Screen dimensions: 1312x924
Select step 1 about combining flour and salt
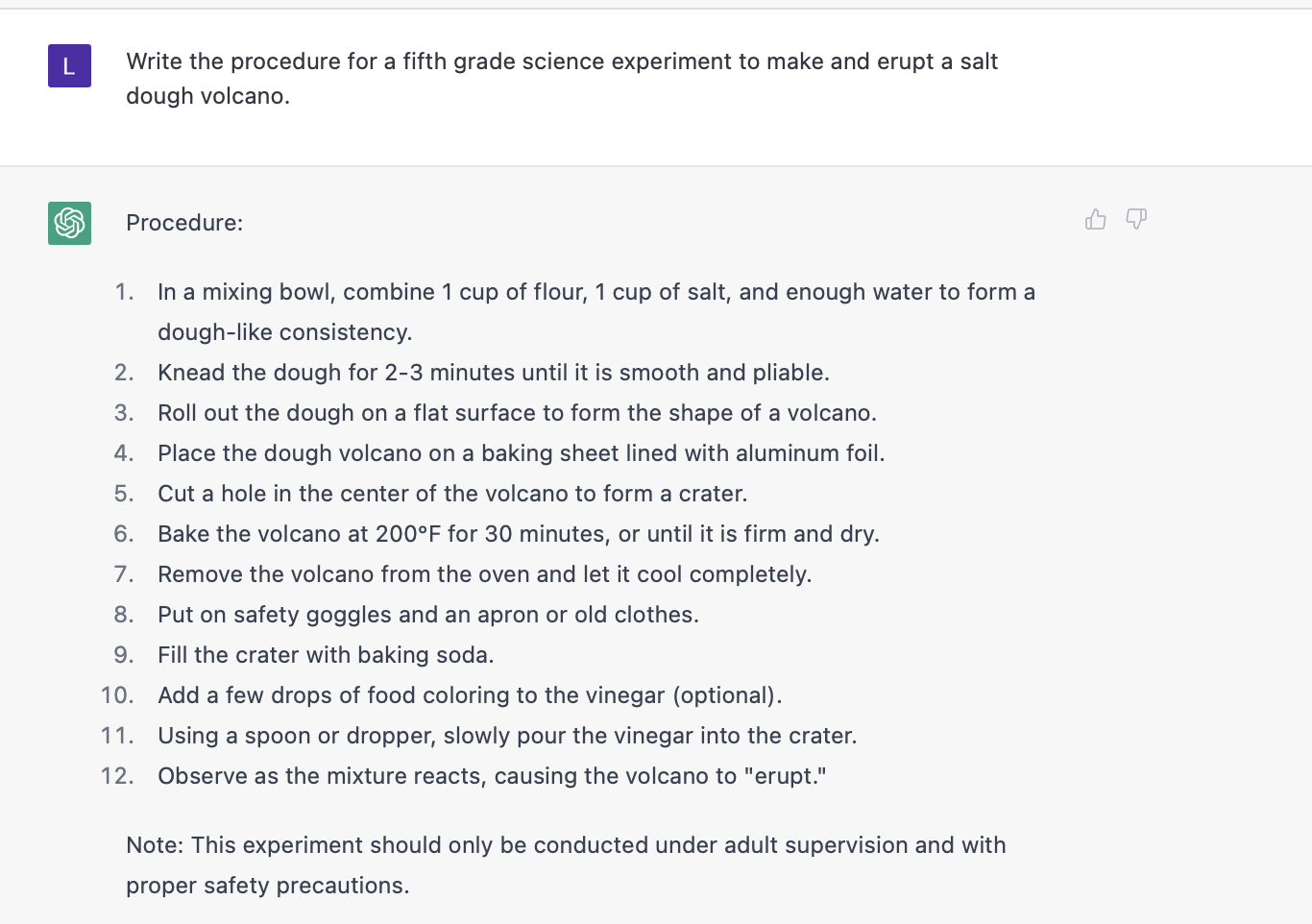[595, 292]
